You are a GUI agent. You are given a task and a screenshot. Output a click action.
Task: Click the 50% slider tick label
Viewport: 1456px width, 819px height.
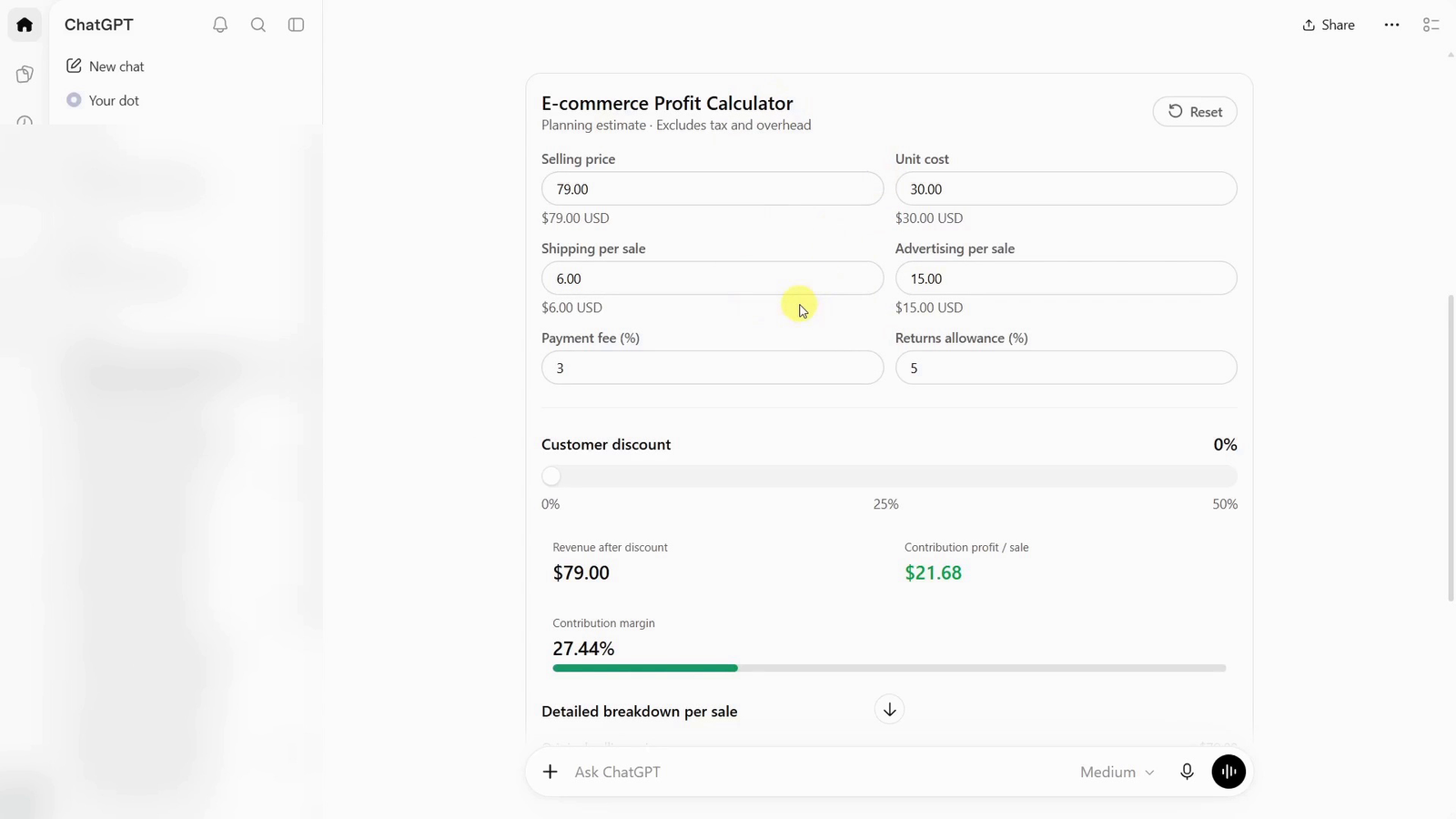point(1225,504)
